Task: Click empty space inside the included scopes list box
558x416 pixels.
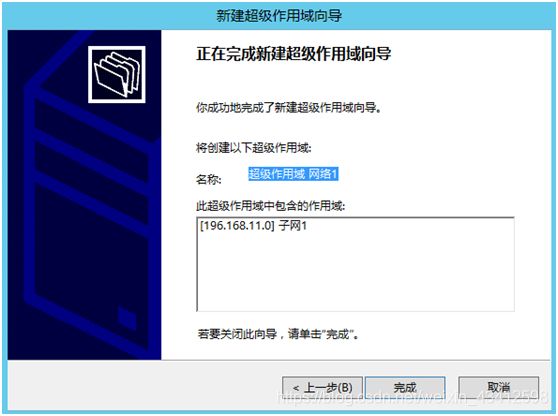Action: click(x=355, y=274)
